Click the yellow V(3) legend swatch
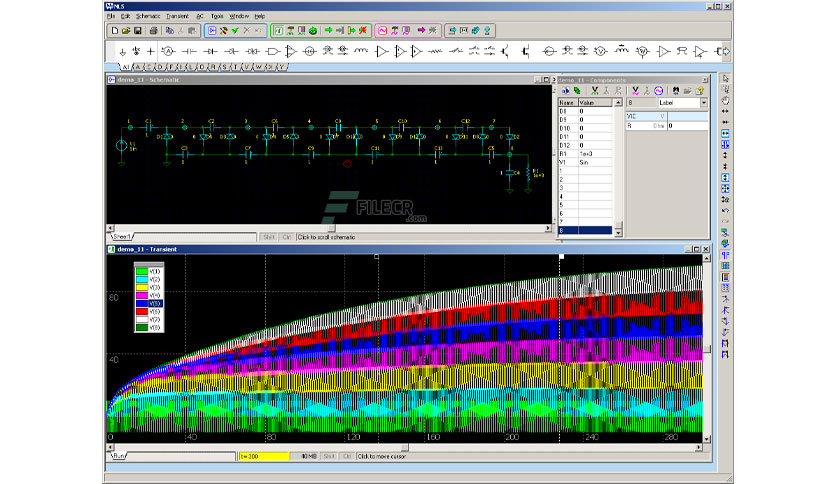 point(142,287)
